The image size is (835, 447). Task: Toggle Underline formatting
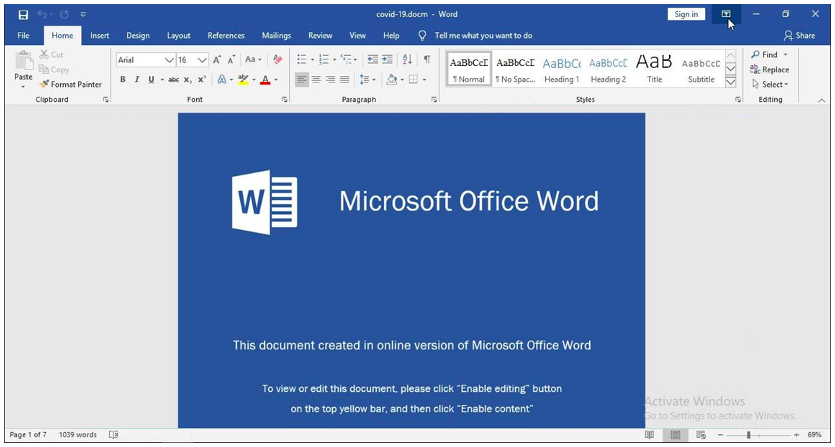(x=151, y=79)
